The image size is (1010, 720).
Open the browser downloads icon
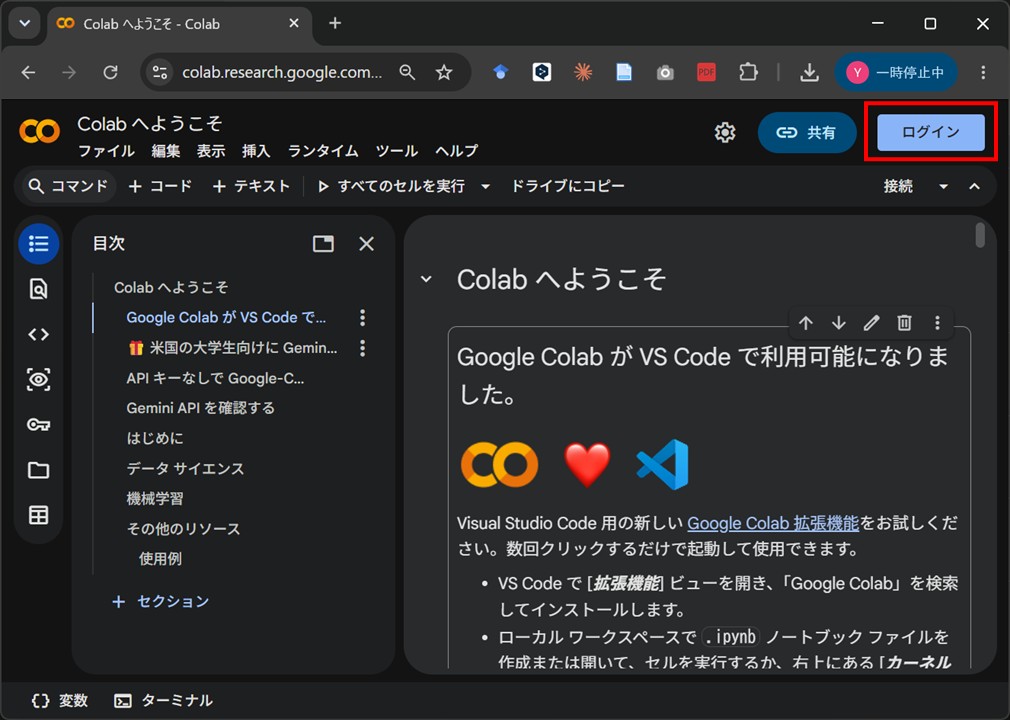coord(810,72)
